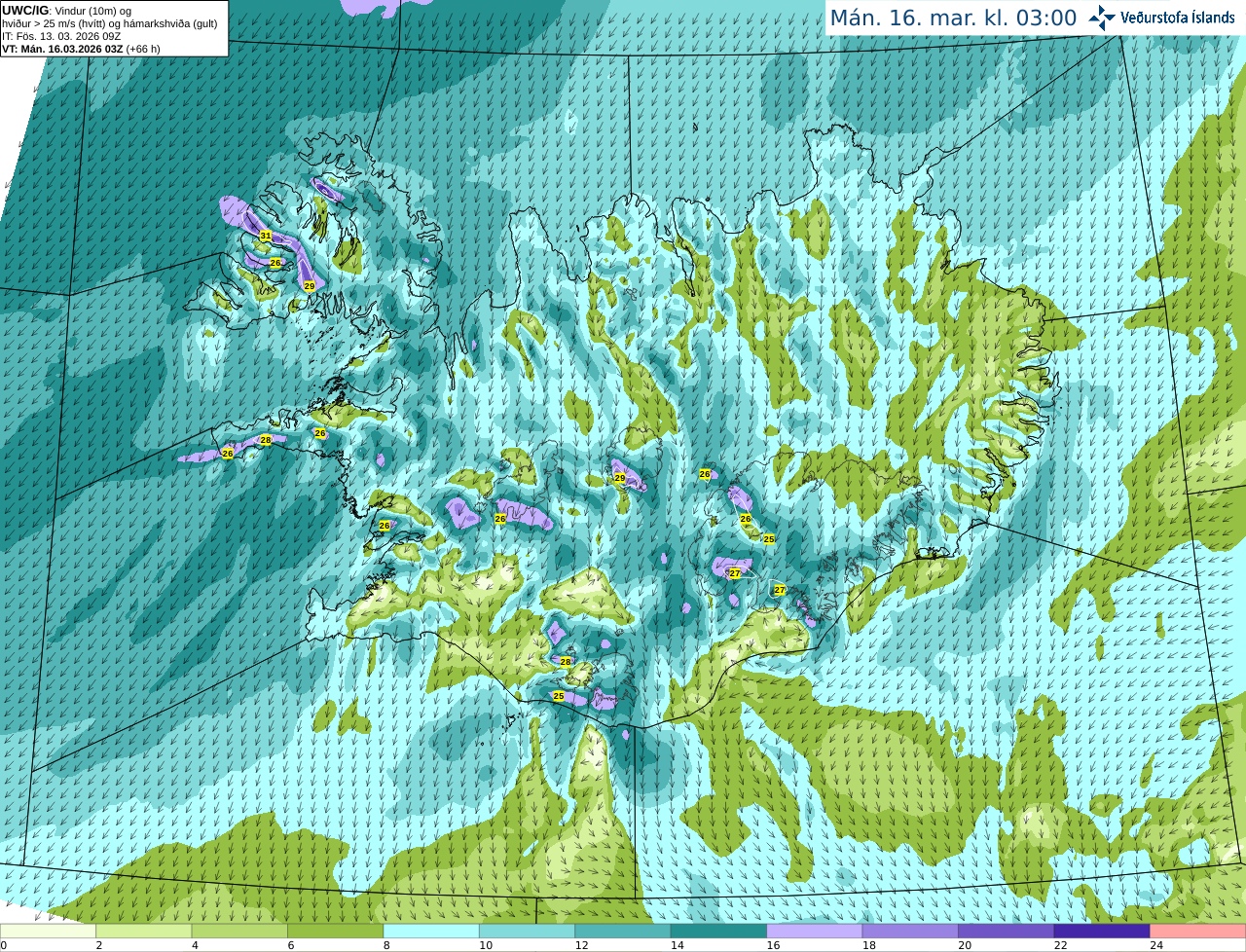The height and width of the screenshot is (952, 1246).
Task: Click the Veðurstofa Íslands logo
Action: pos(1162,18)
